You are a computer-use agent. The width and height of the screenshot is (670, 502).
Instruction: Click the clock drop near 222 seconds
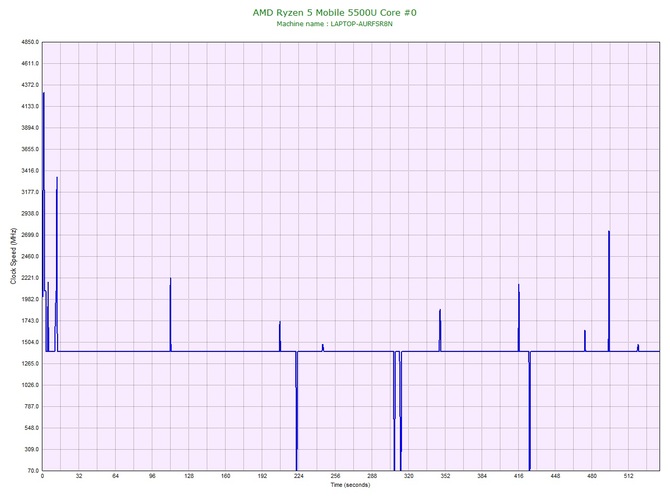(296, 411)
